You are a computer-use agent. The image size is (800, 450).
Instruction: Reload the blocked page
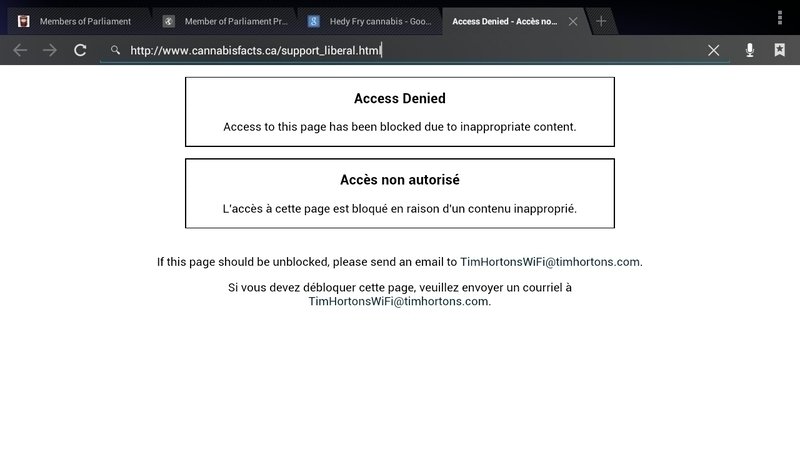[80, 50]
